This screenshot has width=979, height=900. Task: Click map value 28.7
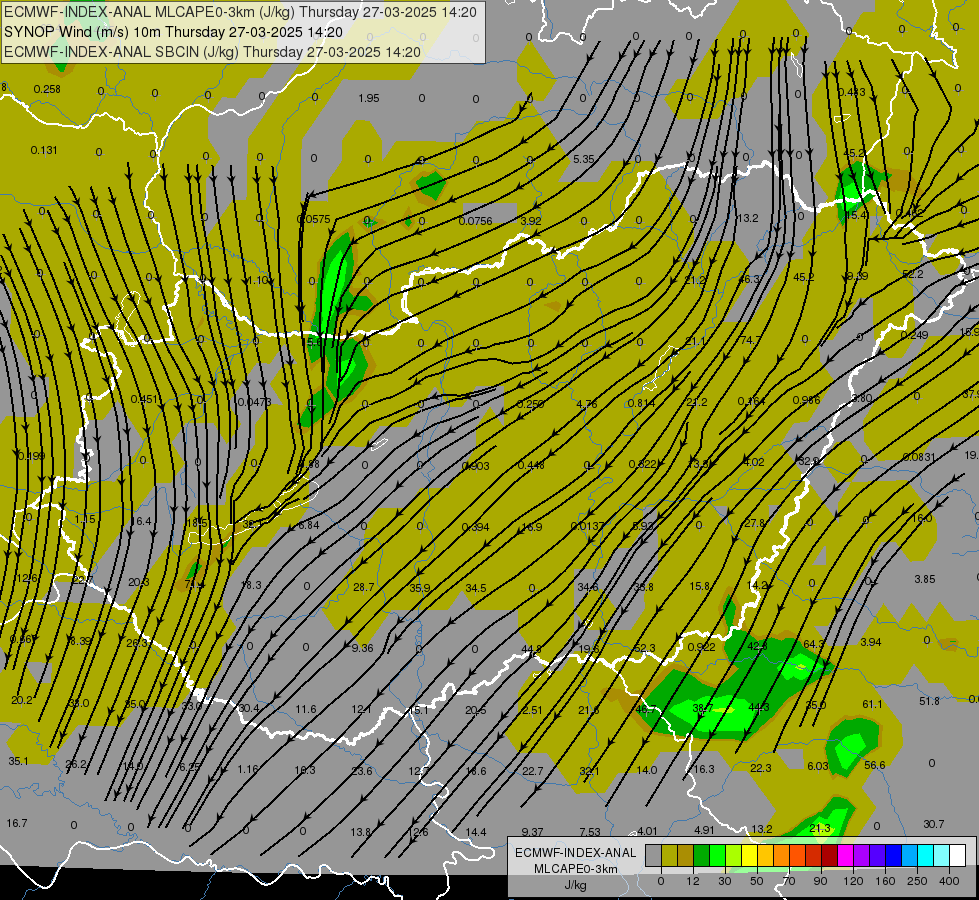point(363,587)
